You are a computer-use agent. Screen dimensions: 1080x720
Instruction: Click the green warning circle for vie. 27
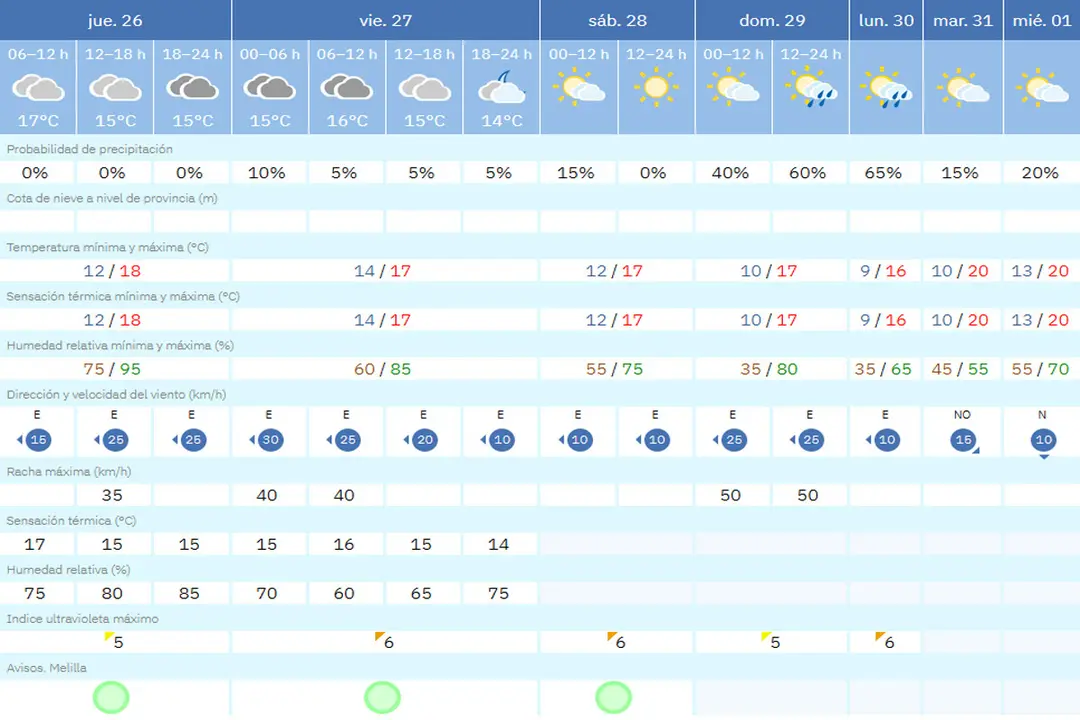click(382, 697)
